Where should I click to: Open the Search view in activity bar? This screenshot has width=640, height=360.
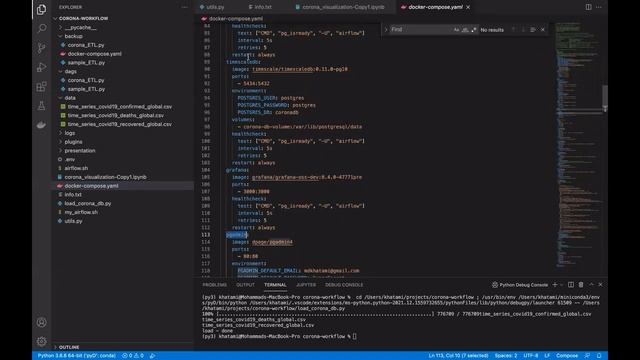tap(41, 28)
